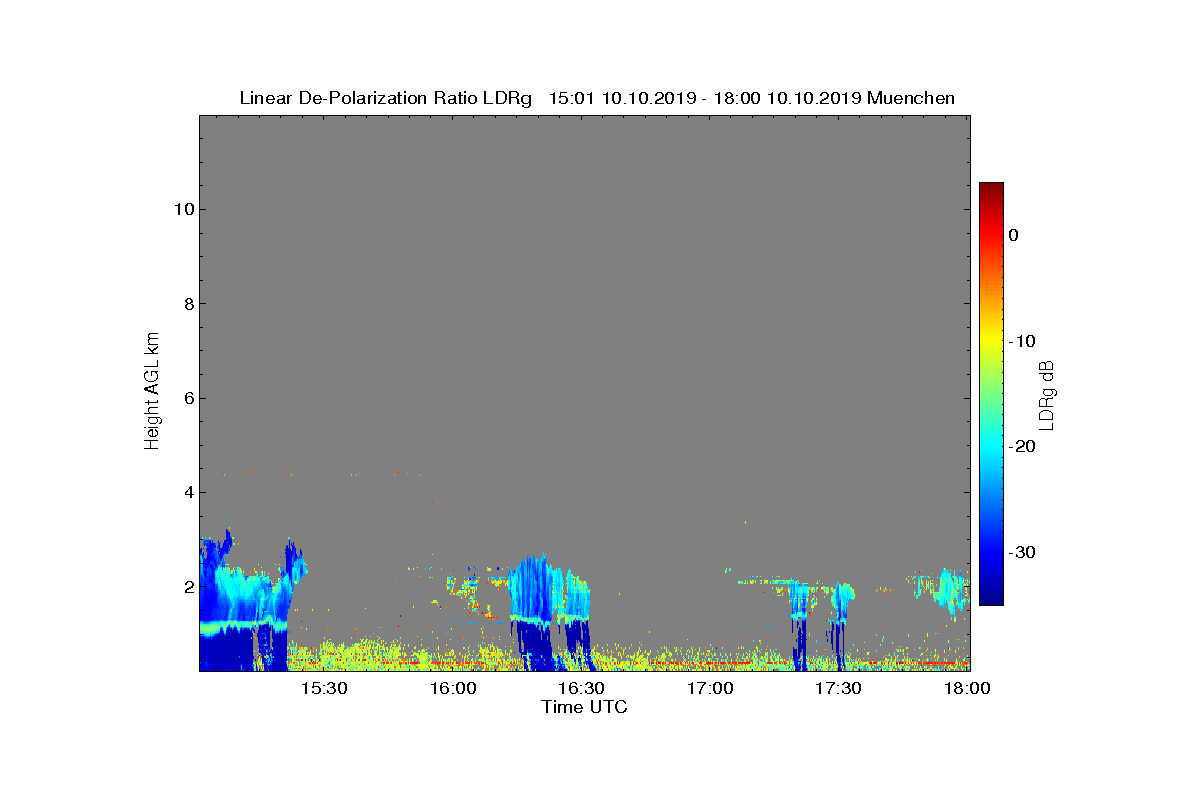Click the height tick label 6
This screenshot has height=800, width=1200.
[187, 398]
